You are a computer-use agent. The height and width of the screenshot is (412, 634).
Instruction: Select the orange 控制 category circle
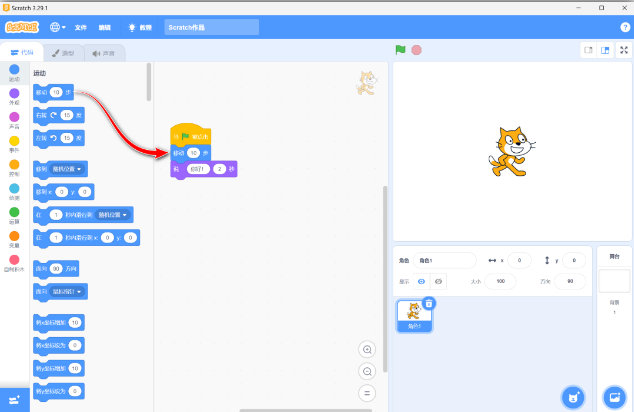click(14, 167)
